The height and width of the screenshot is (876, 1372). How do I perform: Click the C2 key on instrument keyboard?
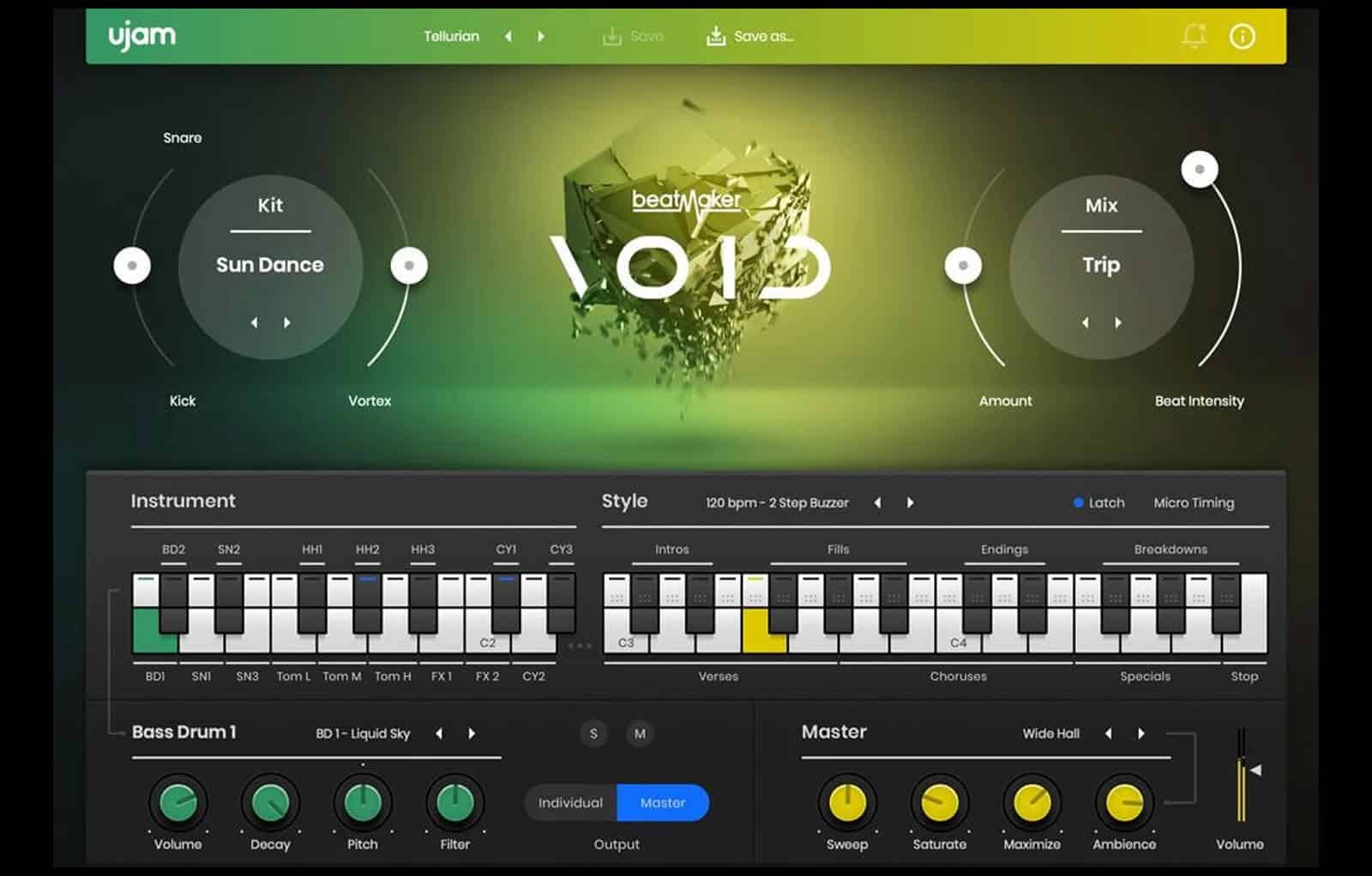pyautogui.click(x=488, y=643)
